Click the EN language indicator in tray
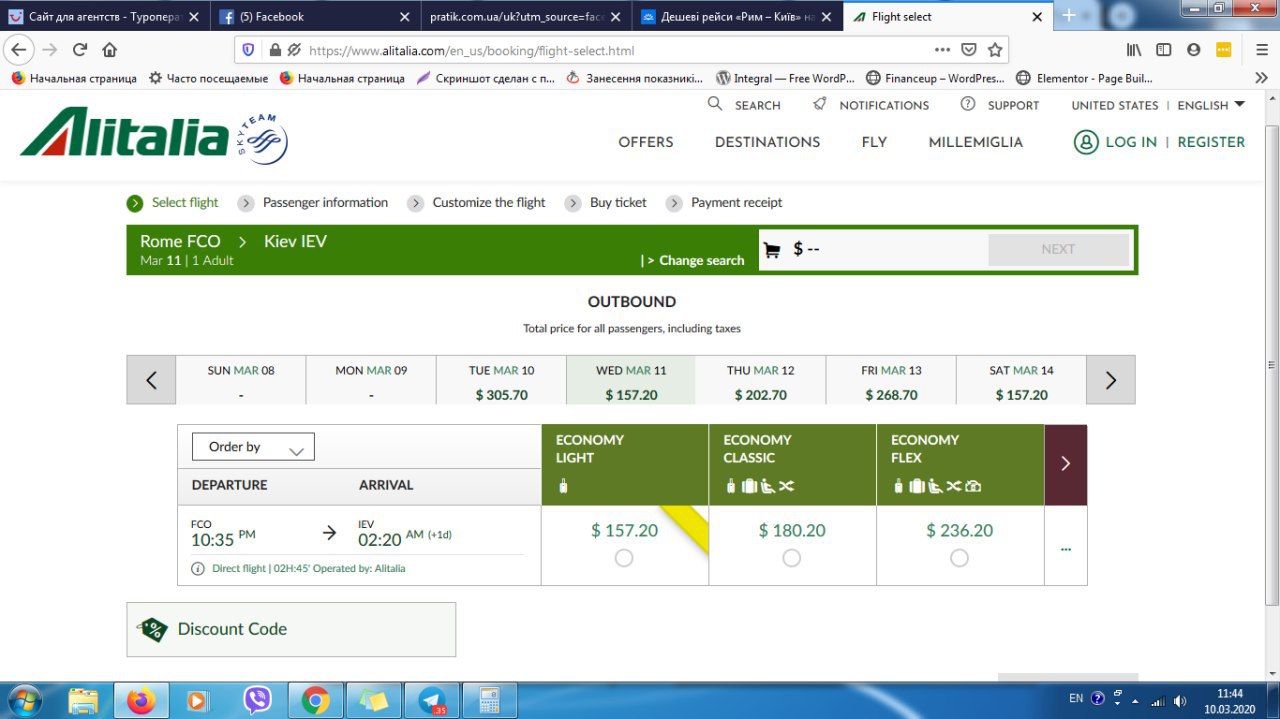 click(1076, 699)
